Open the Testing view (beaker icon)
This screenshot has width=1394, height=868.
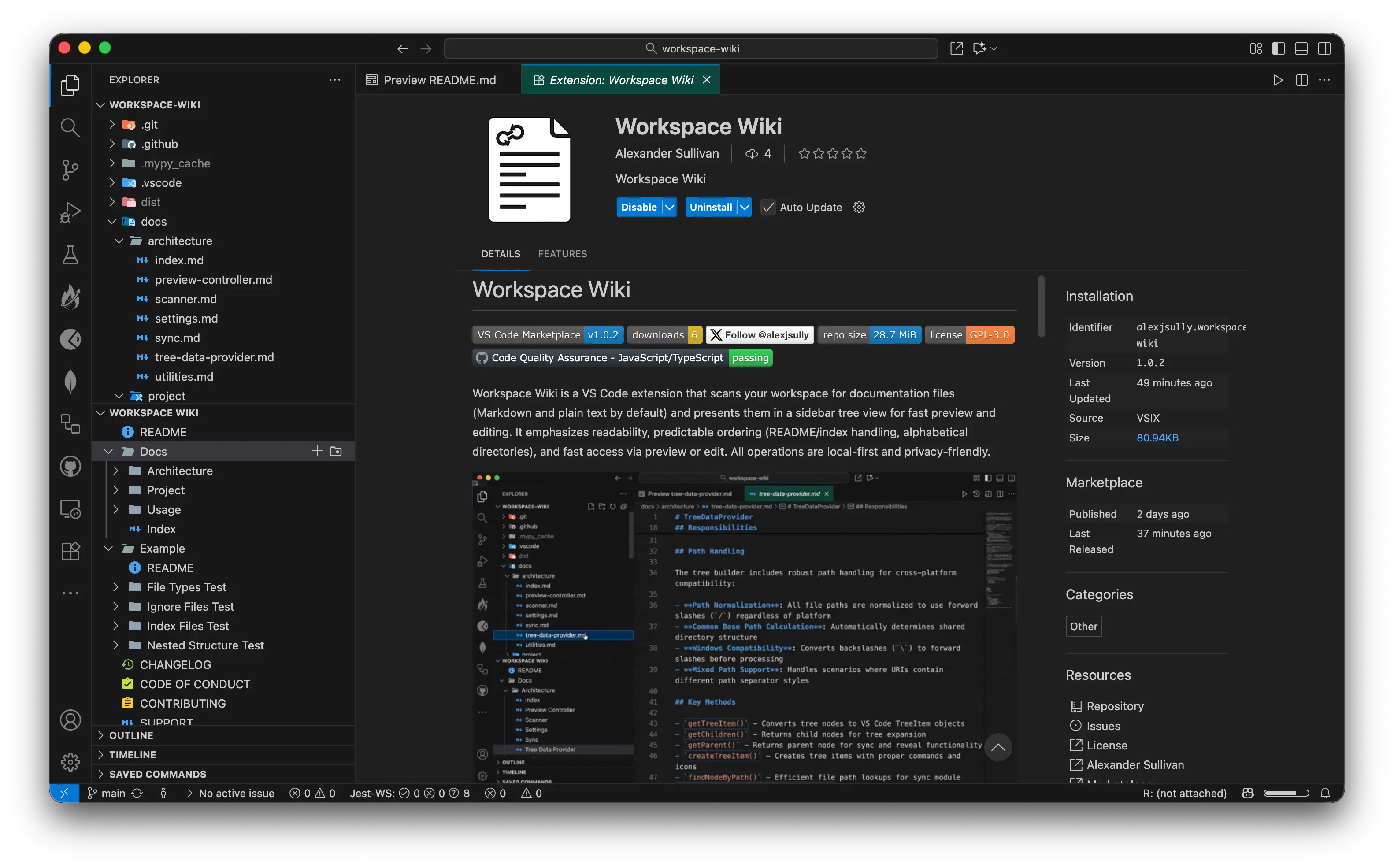[70, 254]
